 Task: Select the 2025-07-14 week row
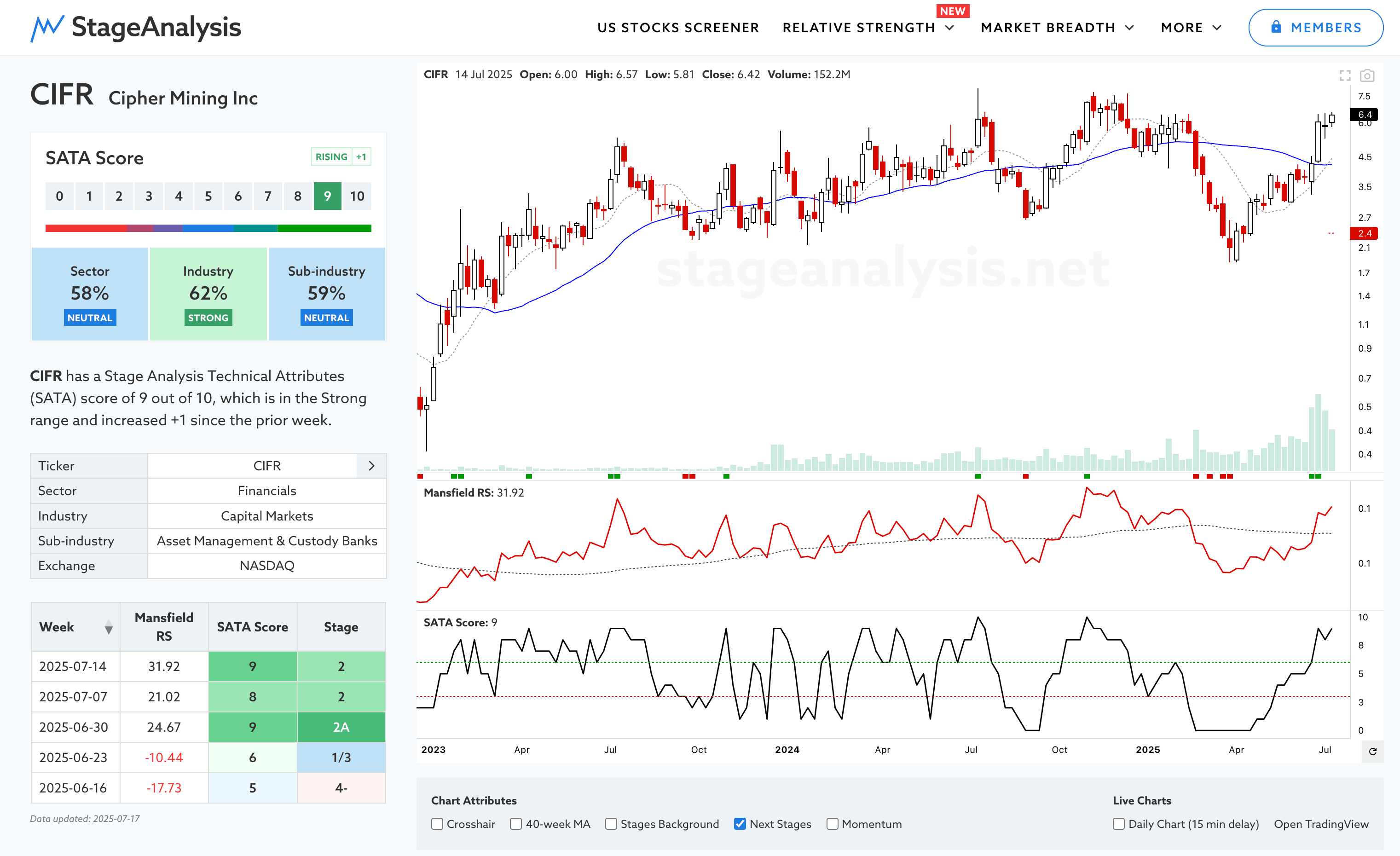208,666
